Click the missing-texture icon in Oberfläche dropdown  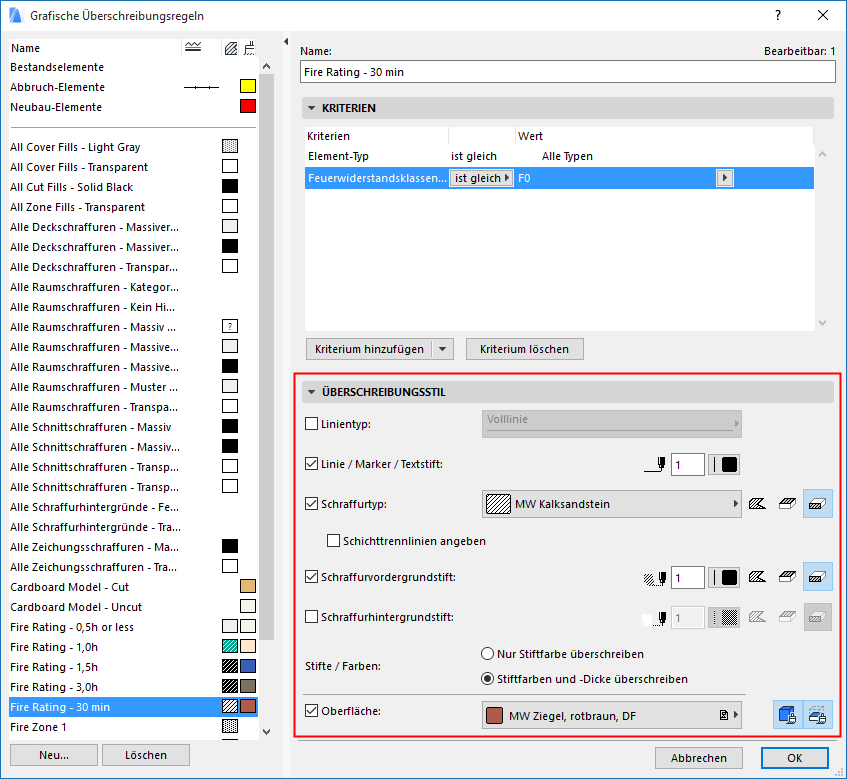tap(723, 715)
